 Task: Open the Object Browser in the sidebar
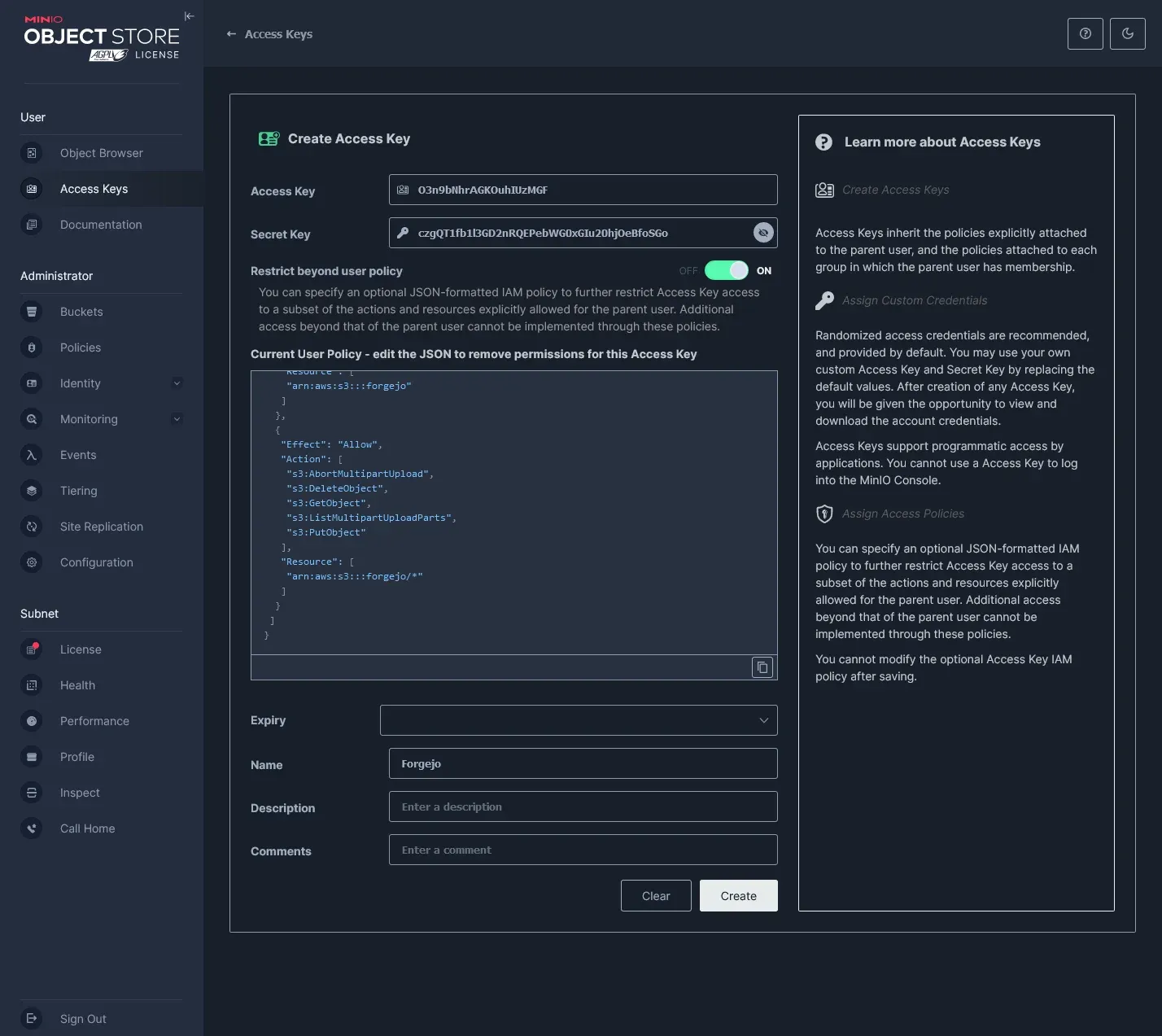100,153
